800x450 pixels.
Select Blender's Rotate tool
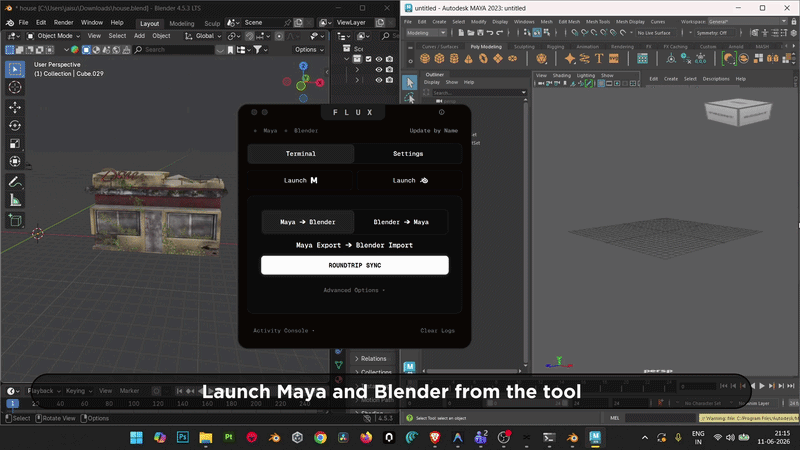click(x=15, y=126)
